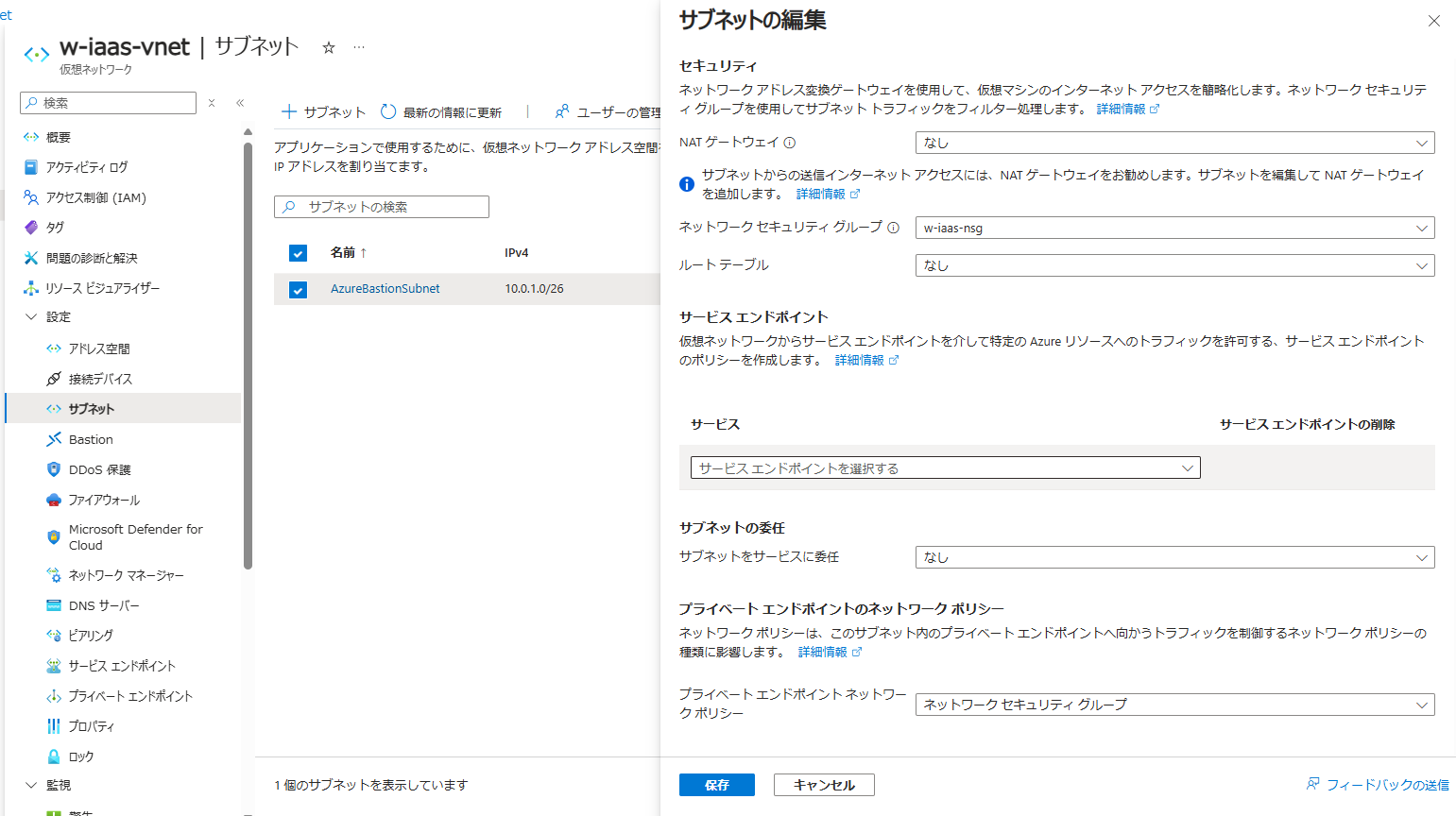Click the IPv4 column header
1456x816 pixels.
[x=516, y=253]
